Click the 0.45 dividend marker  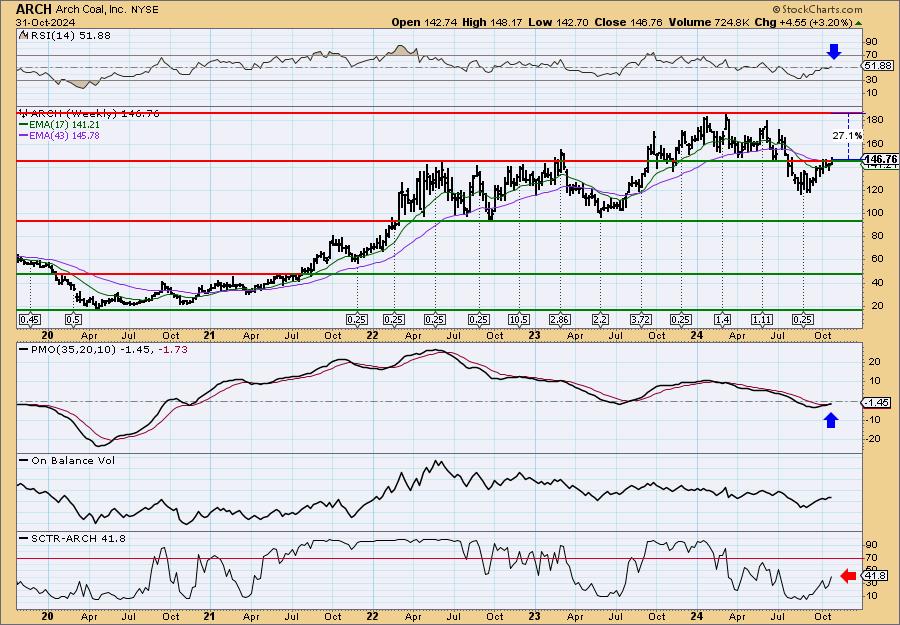click(29, 320)
